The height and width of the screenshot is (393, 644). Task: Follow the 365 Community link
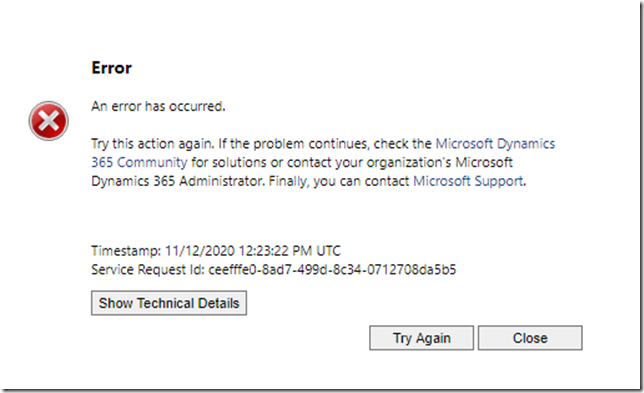tap(139, 163)
